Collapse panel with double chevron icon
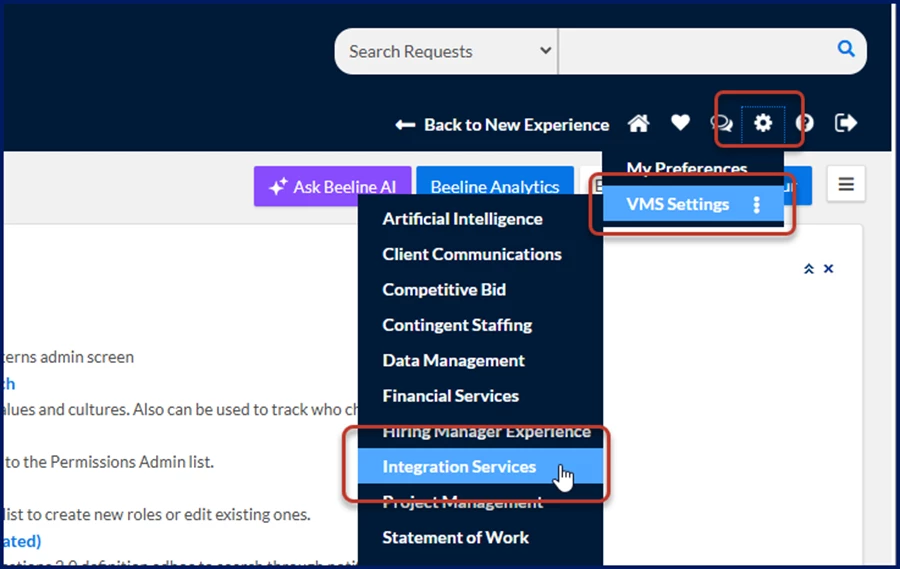Screen dimensions: 900x569 coord(809,269)
